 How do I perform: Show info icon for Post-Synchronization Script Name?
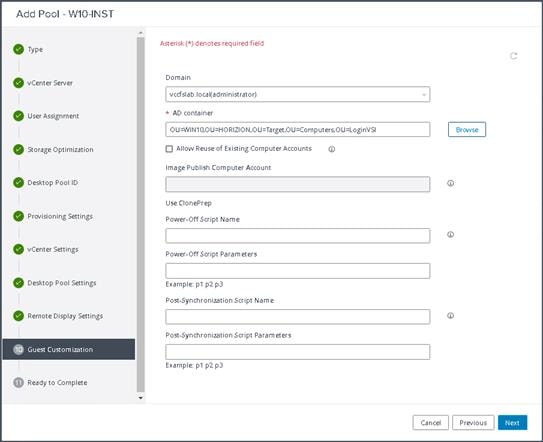pos(450,316)
